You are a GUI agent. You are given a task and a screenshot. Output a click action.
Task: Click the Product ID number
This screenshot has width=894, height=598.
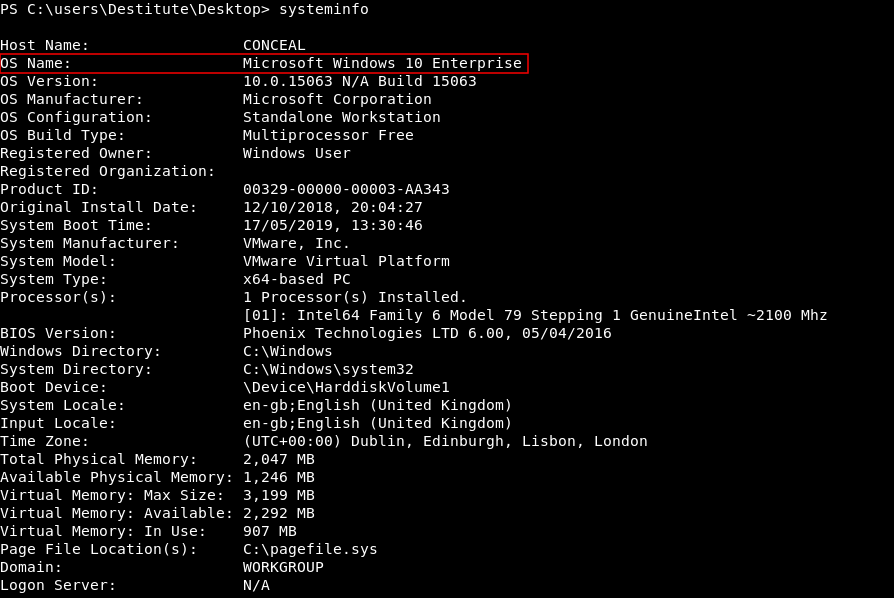coord(346,189)
